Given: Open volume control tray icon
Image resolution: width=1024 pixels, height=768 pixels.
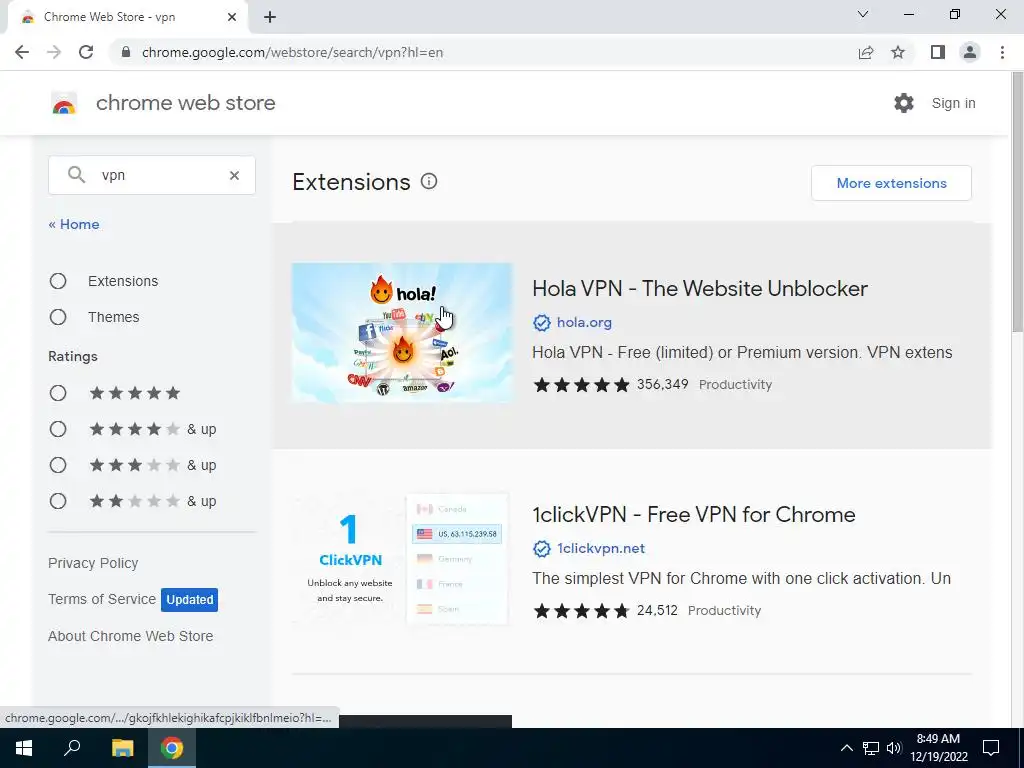Looking at the screenshot, I should point(894,748).
